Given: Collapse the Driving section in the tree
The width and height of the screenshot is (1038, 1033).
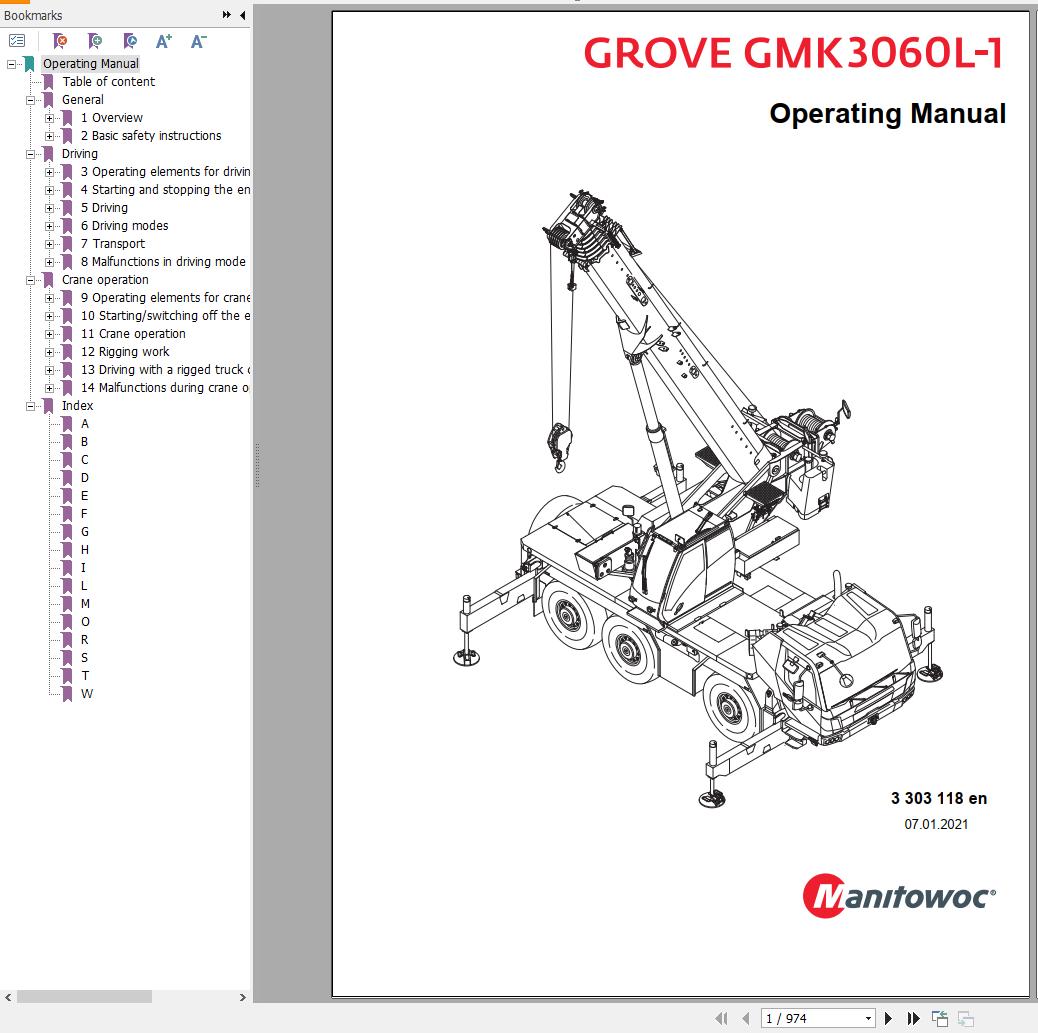Looking at the screenshot, I should tap(31, 154).
